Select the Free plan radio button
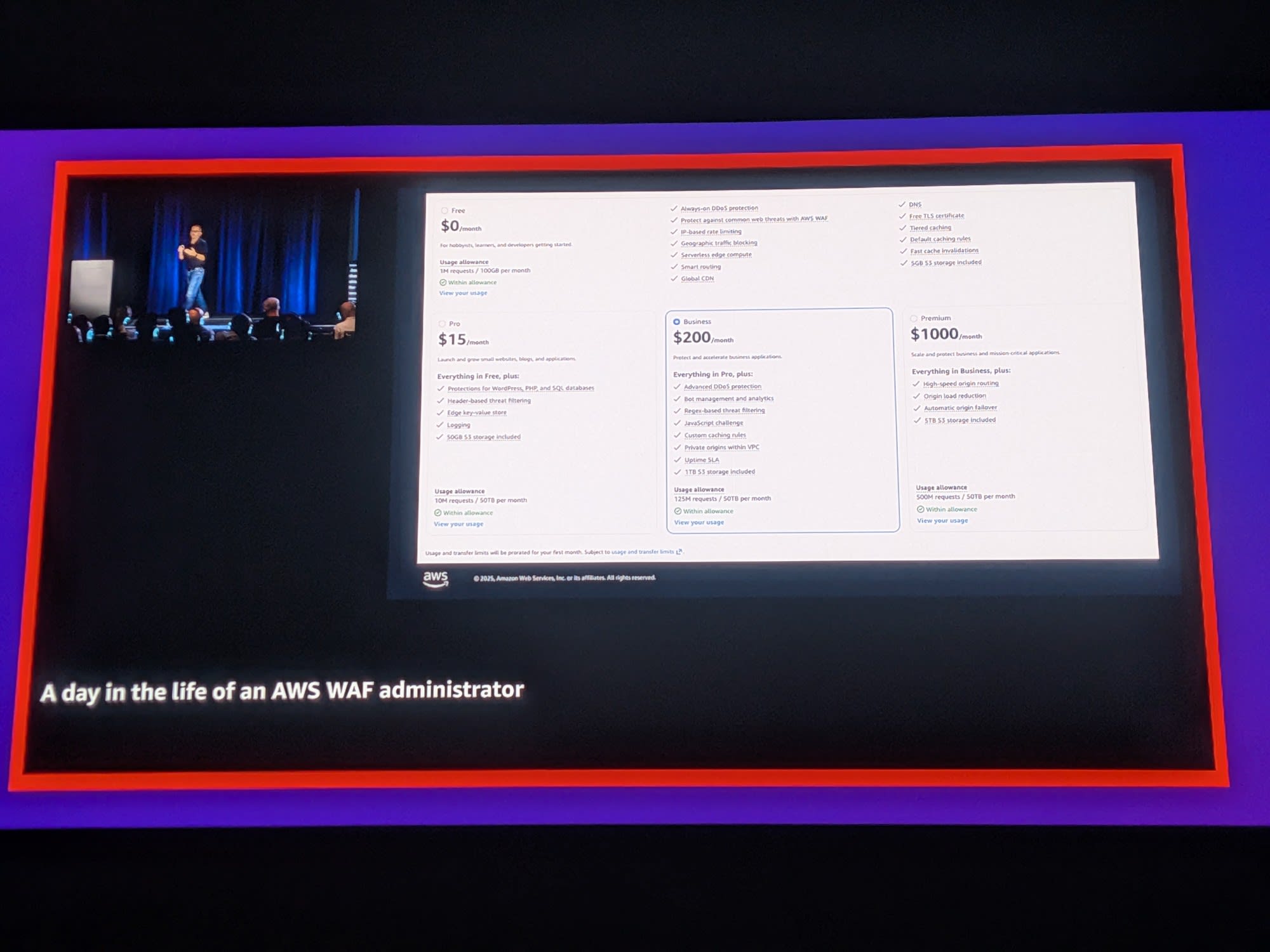Viewport: 1270px width, 952px height. point(444,211)
